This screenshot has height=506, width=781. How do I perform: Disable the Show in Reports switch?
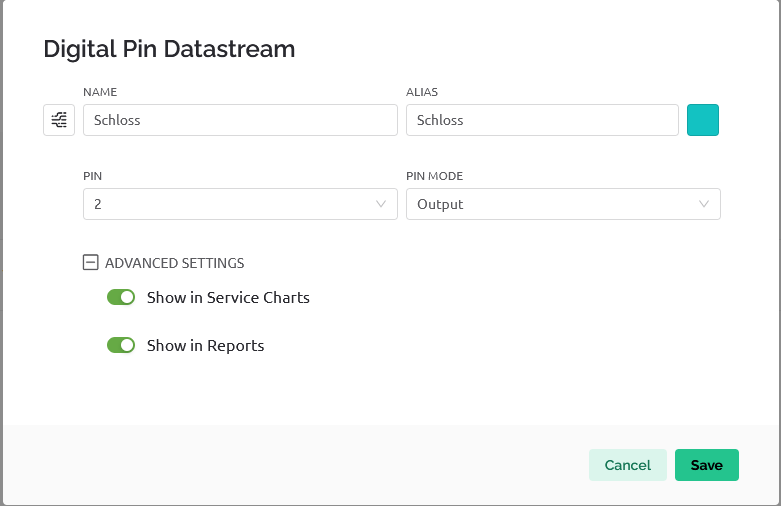coord(121,345)
